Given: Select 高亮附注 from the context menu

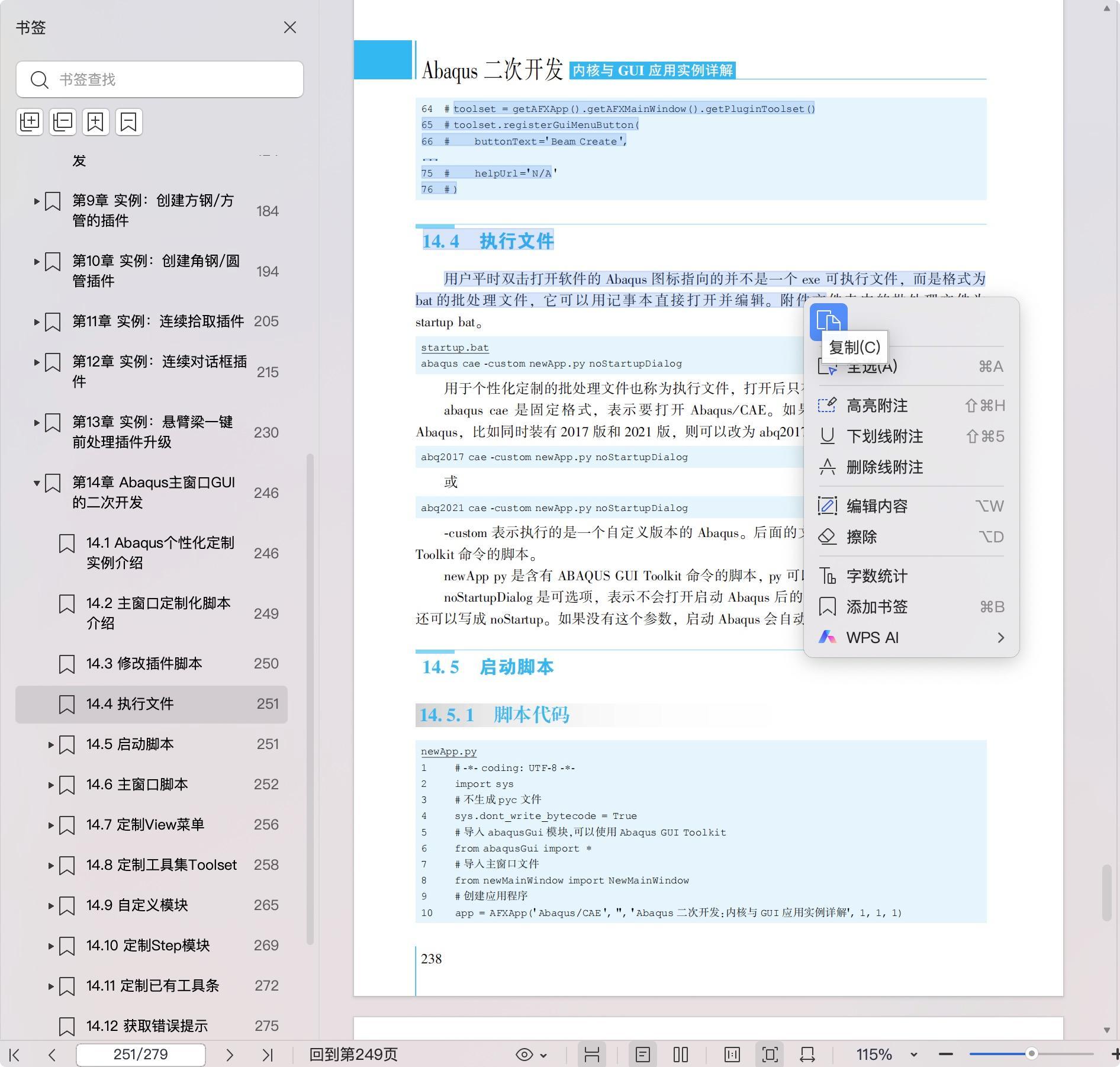Looking at the screenshot, I should (877, 406).
